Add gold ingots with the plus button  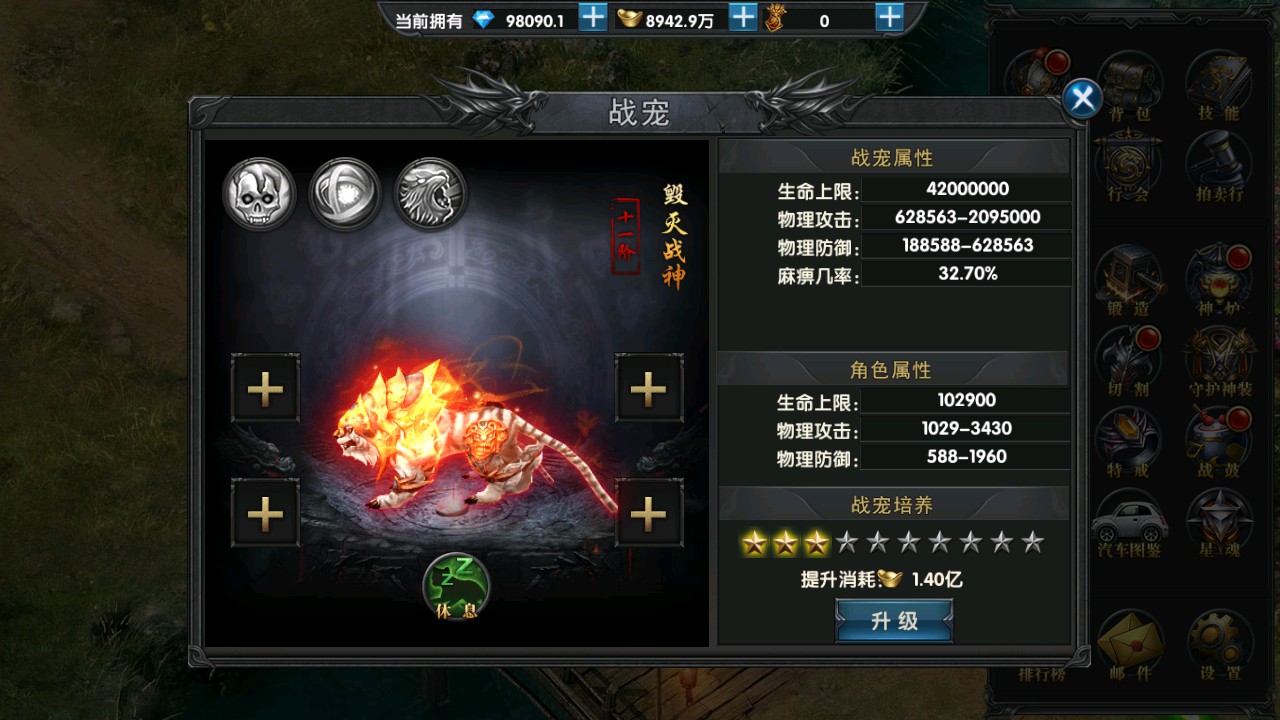[742, 17]
